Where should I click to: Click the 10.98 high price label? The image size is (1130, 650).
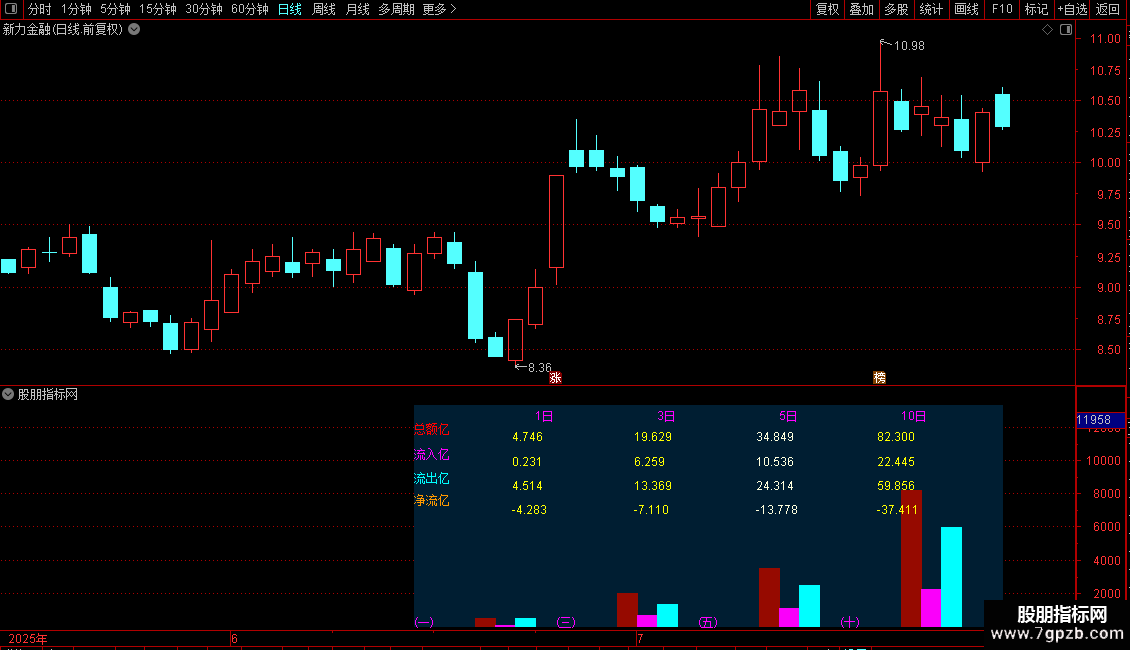[909, 45]
